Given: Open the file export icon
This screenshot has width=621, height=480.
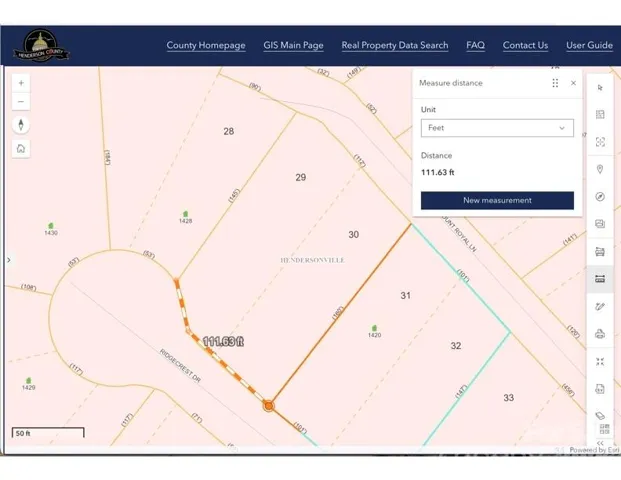Looking at the screenshot, I should (600, 389).
